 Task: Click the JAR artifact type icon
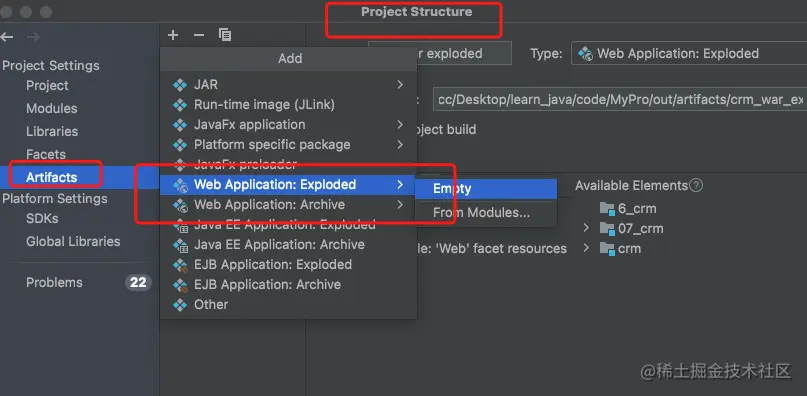coord(180,85)
